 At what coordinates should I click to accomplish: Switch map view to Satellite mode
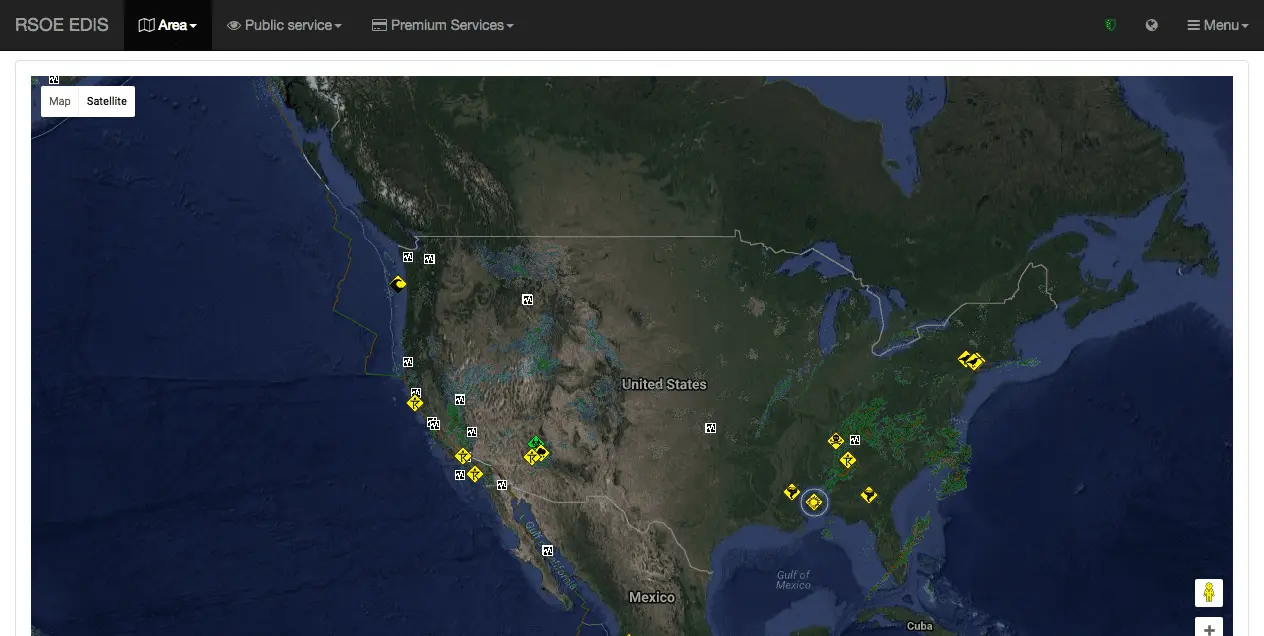click(x=107, y=101)
